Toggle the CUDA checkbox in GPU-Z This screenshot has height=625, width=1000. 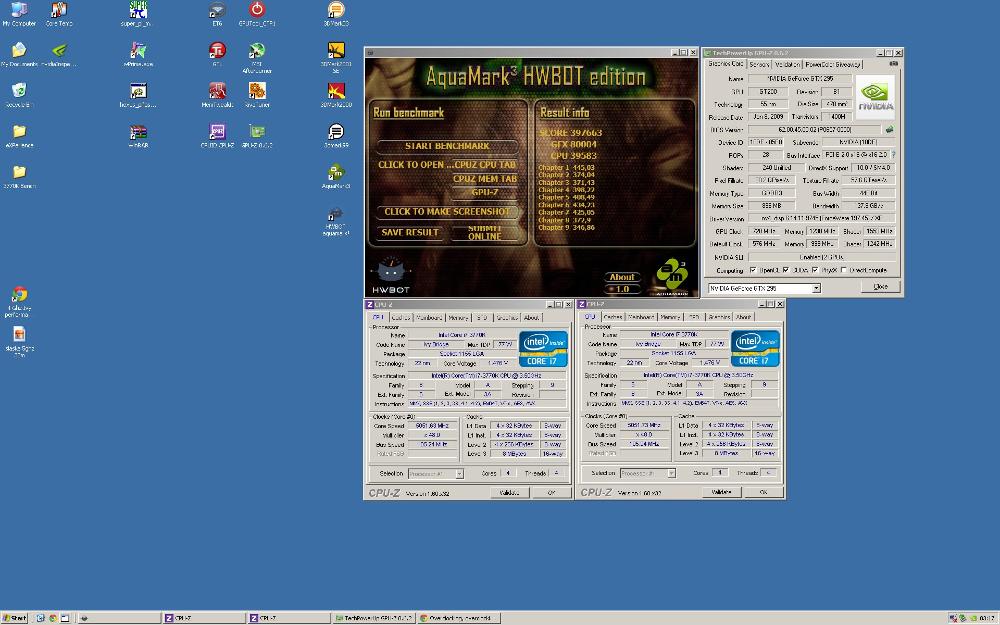(x=786, y=270)
